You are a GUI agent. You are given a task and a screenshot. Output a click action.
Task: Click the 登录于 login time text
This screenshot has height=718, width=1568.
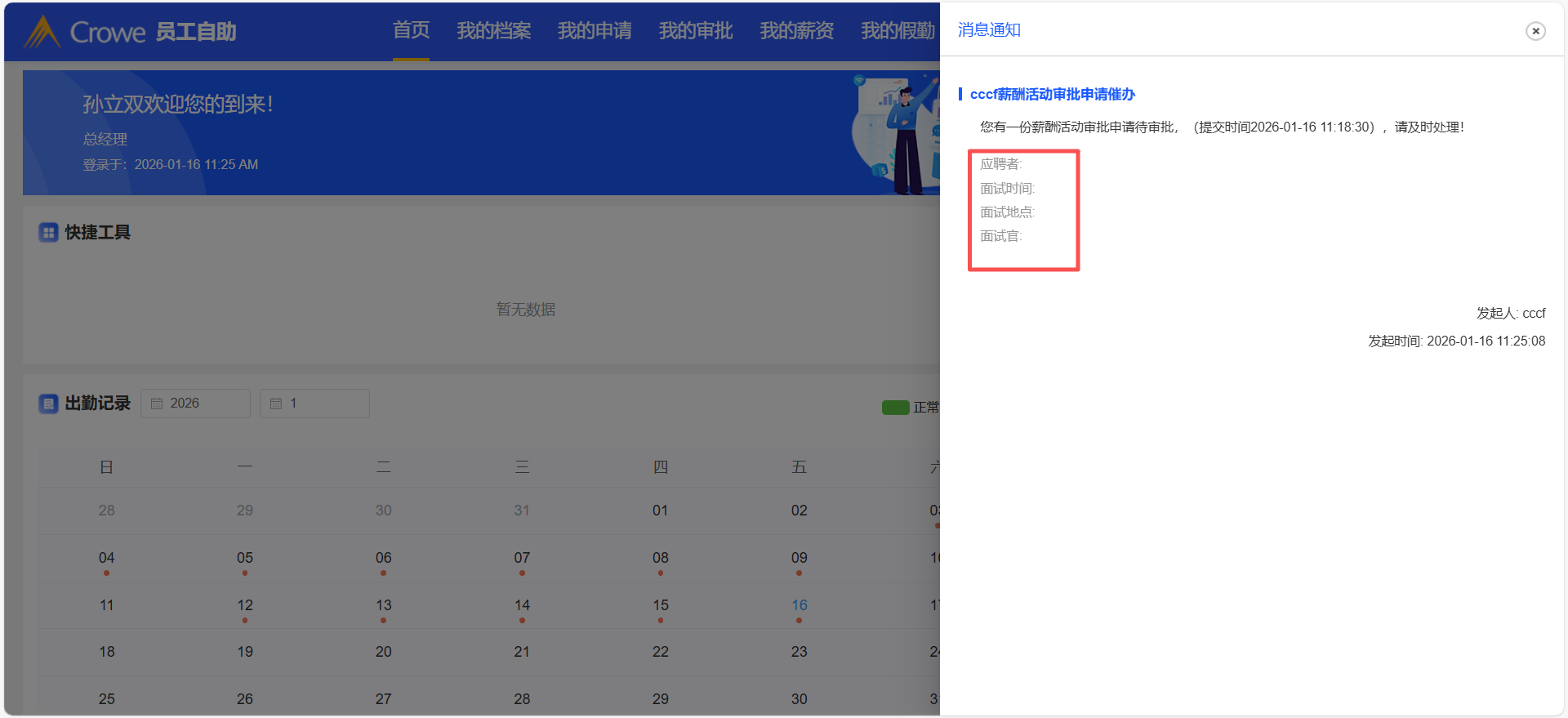pyautogui.click(x=170, y=165)
